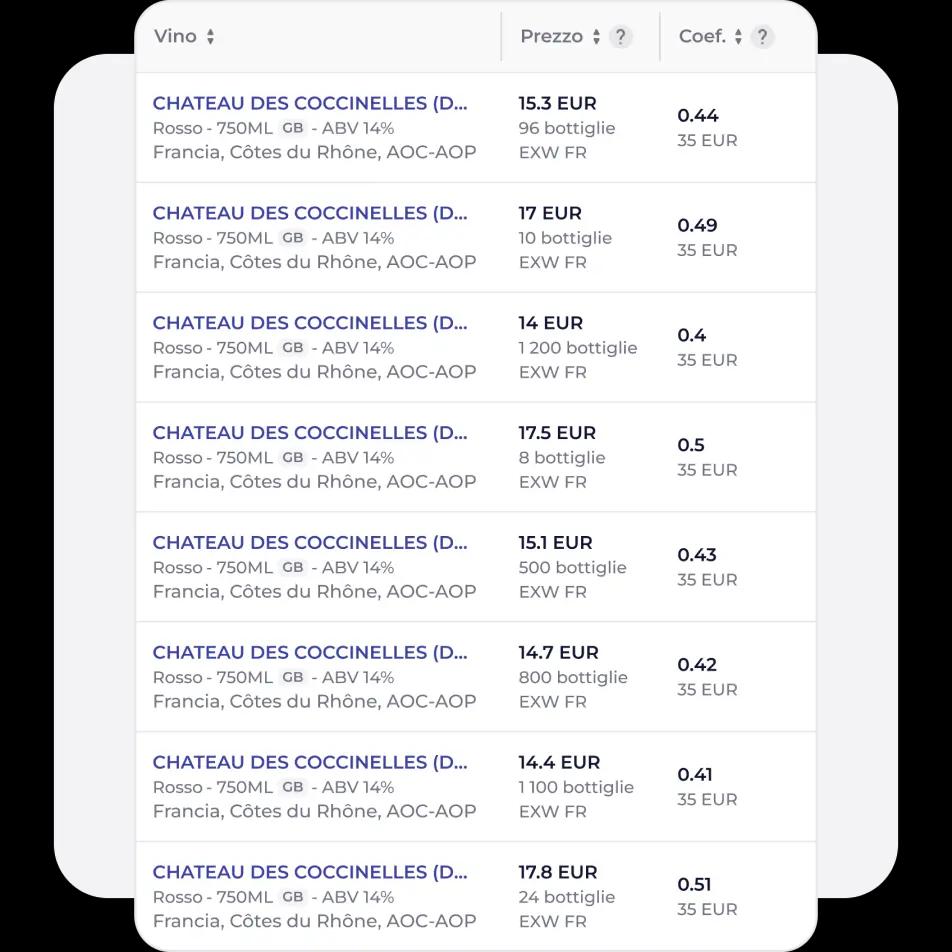
Task: Click 'Francia, Côtes du Rhône' in 14 EUR row
Action: point(267,372)
